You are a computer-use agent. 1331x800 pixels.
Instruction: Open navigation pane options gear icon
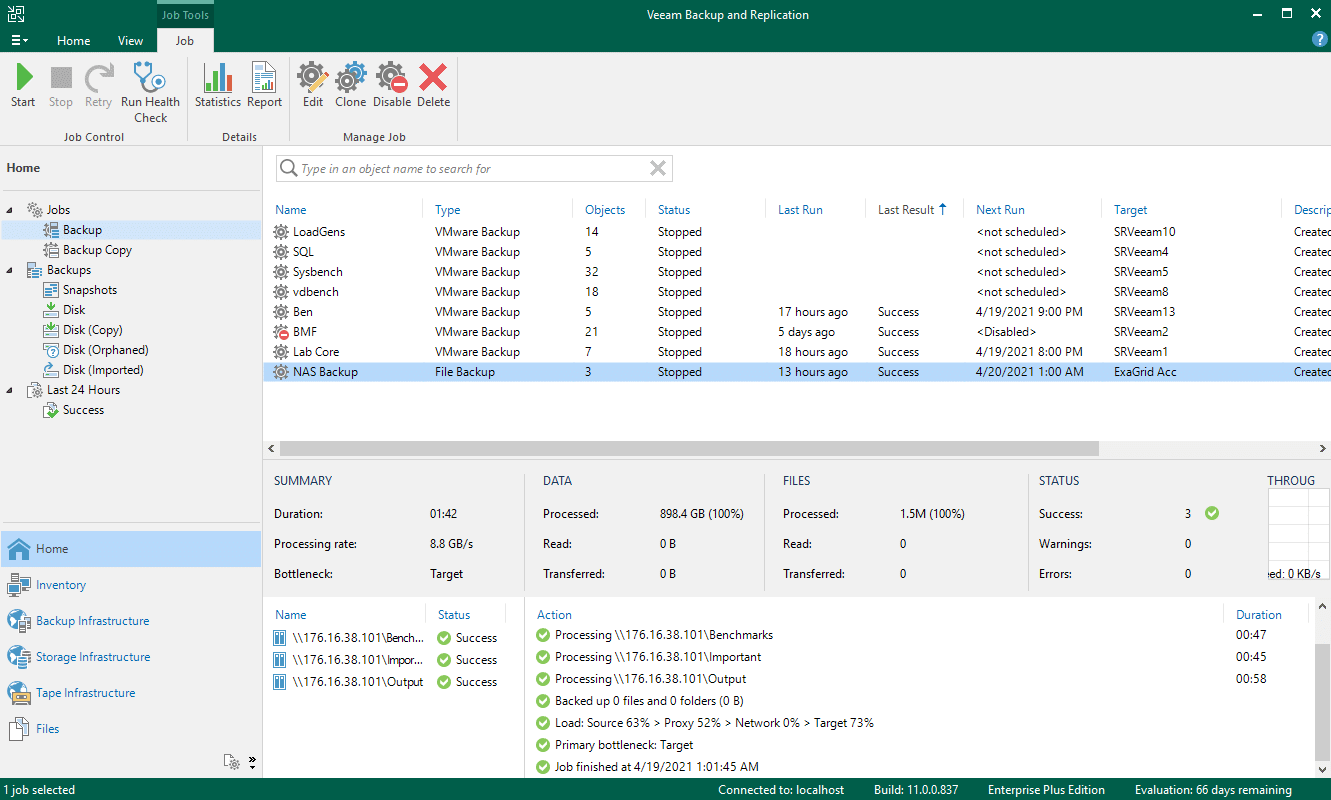point(232,762)
